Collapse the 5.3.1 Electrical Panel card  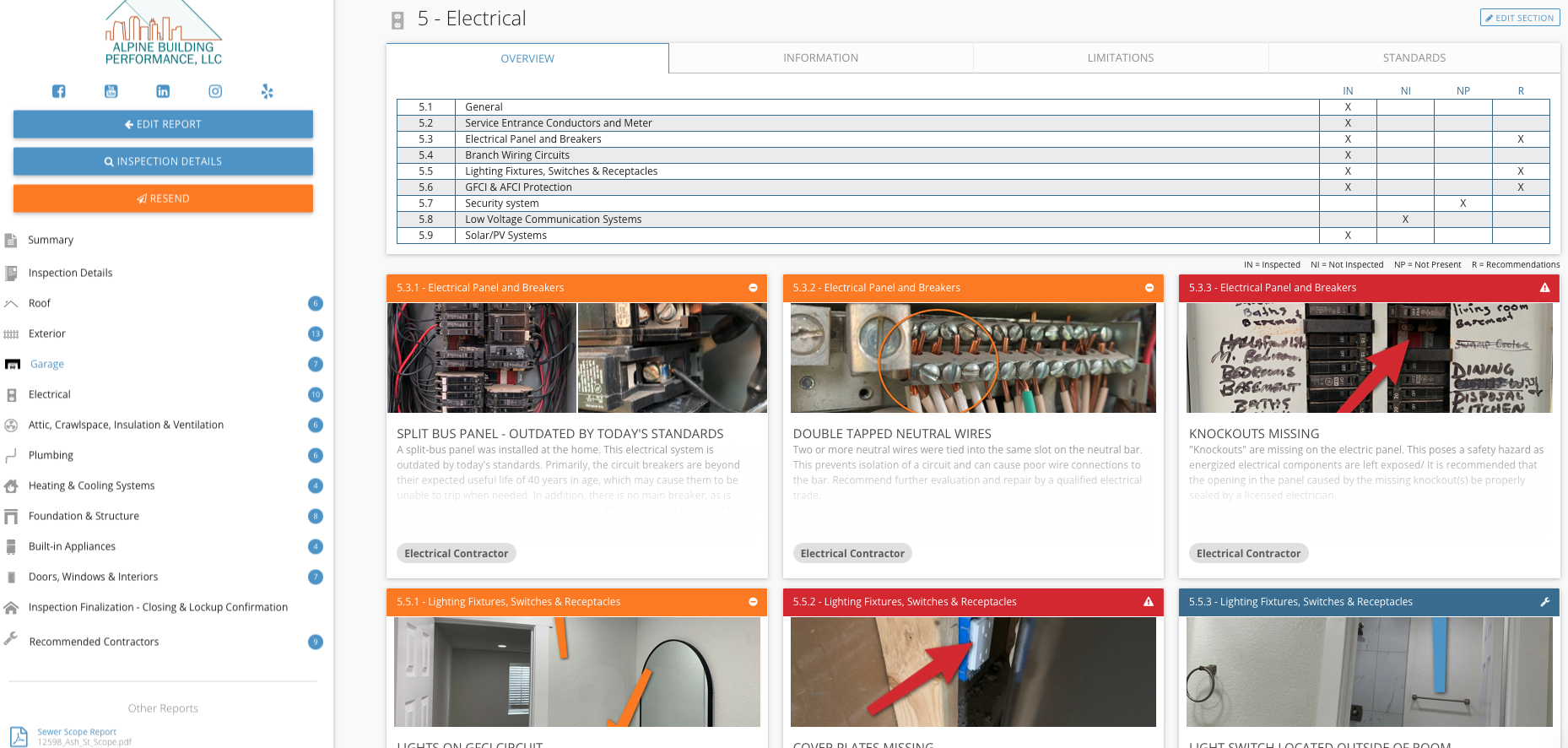(753, 288)
